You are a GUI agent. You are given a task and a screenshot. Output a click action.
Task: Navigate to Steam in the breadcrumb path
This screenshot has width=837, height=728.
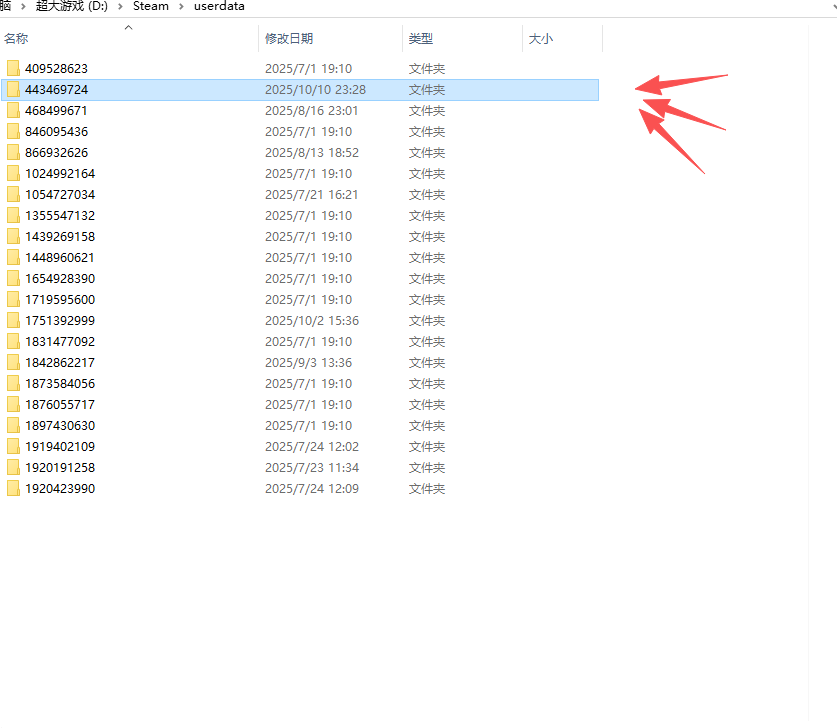pos(151,7)
